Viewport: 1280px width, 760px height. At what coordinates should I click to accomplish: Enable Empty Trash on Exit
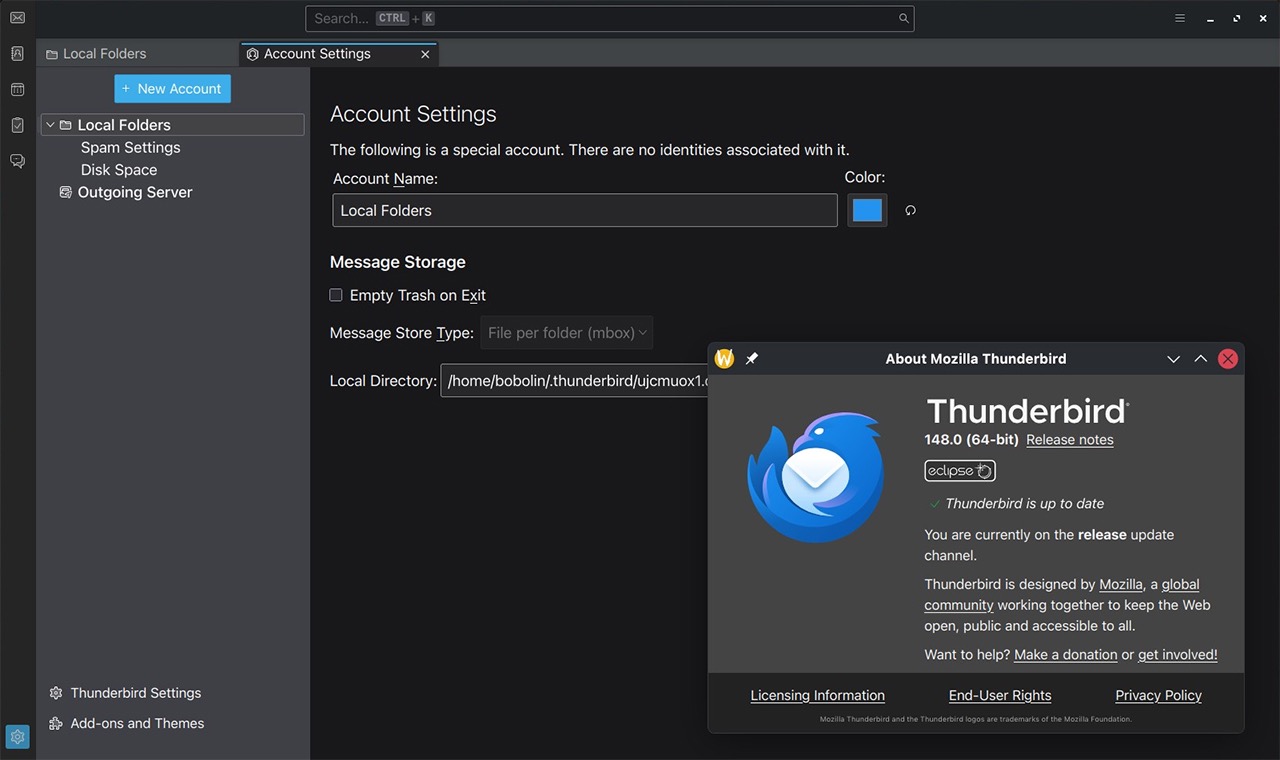point(336,295)
